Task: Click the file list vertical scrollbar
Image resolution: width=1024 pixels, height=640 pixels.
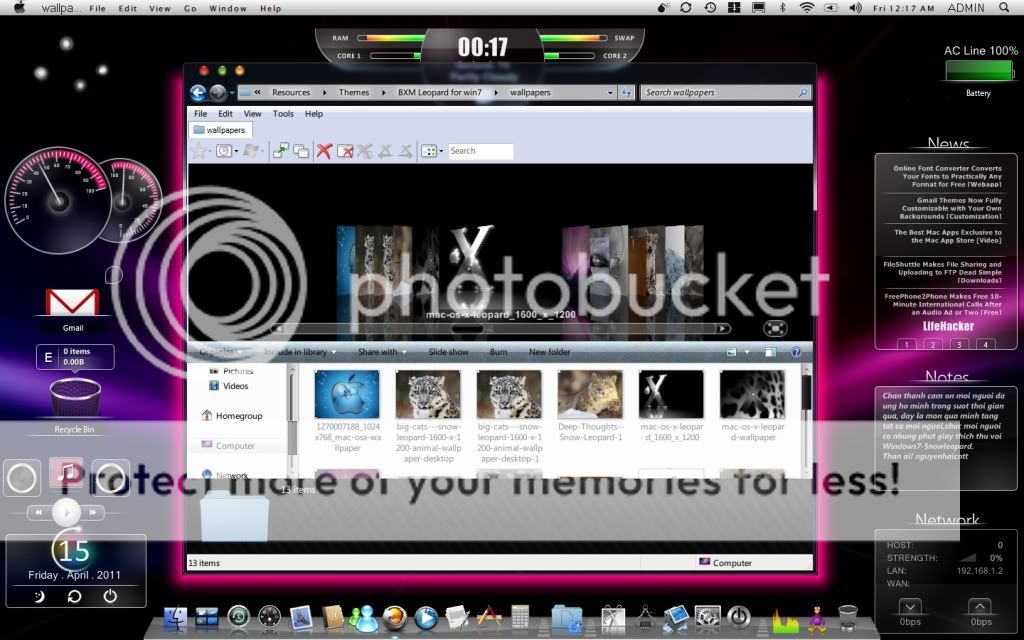Action: [807, 420]
